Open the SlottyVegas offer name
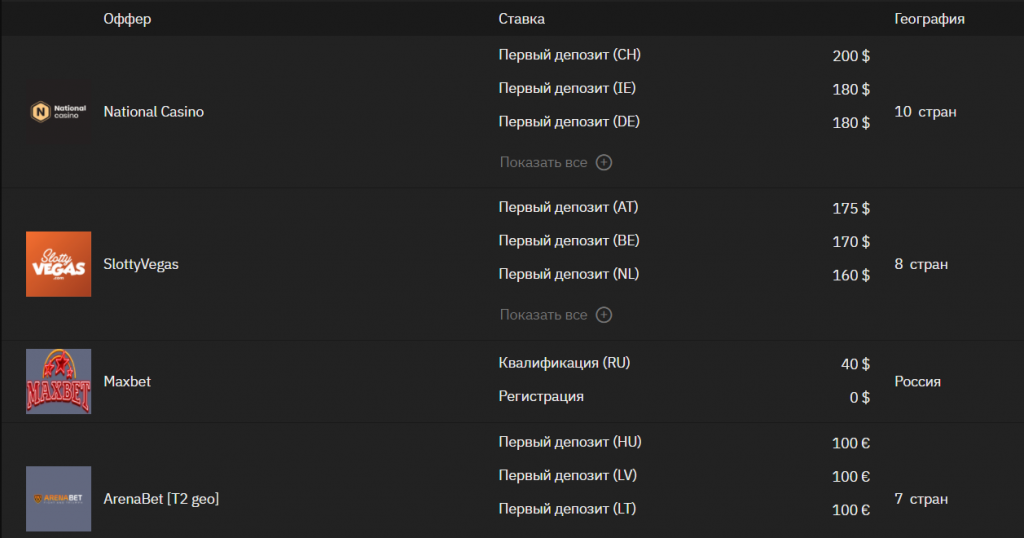 (141, 264)
